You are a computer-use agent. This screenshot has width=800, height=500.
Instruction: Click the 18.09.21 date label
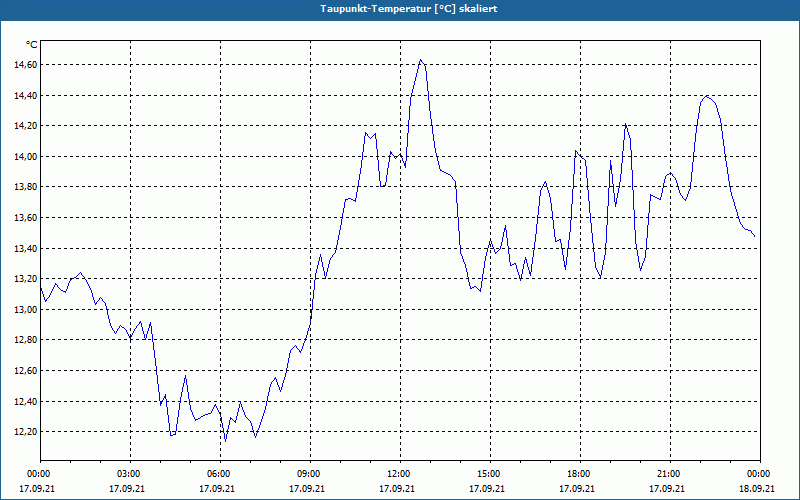coord(757,489)
